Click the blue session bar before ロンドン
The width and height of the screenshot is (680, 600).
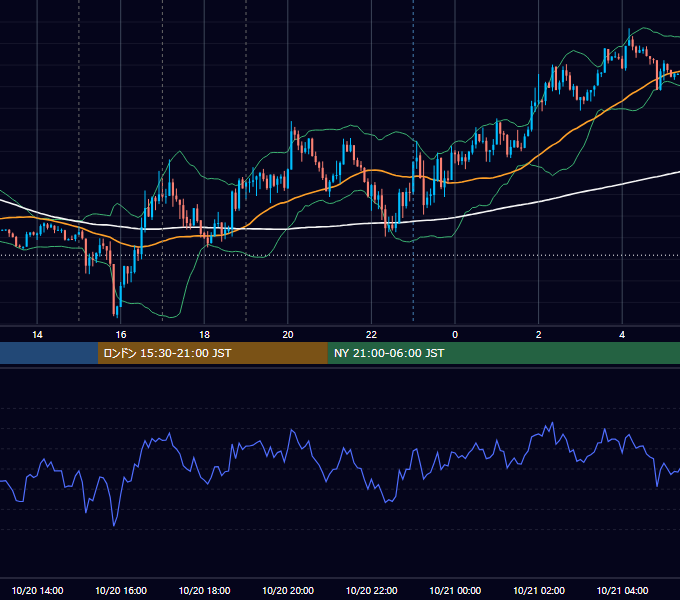point(49,353)
